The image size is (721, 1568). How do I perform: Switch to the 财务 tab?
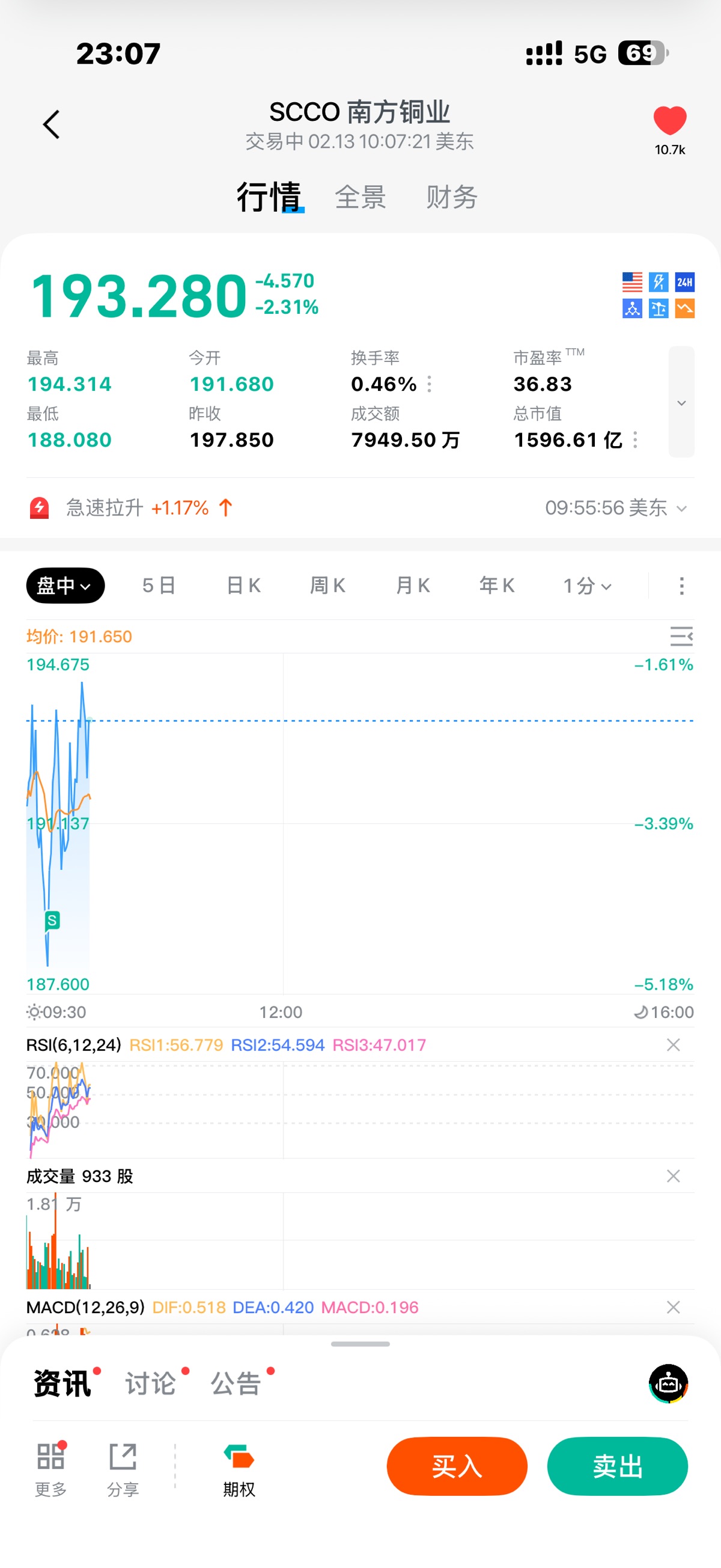pos(451,197)
